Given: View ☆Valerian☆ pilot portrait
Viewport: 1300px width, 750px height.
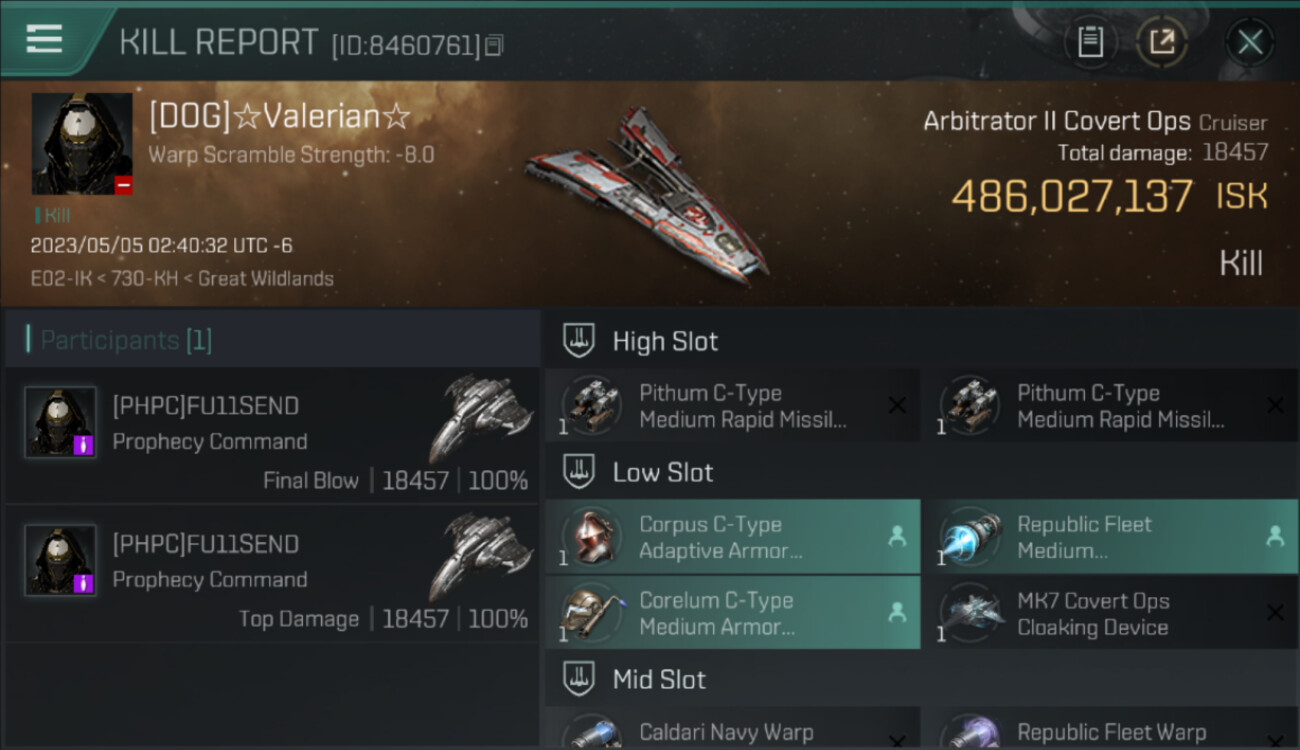Looking at the screenshot, I should 82,144.
